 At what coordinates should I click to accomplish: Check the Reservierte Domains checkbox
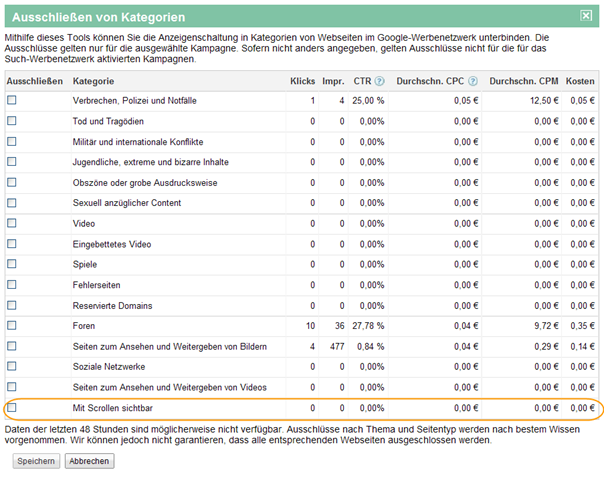pos(12,305)
